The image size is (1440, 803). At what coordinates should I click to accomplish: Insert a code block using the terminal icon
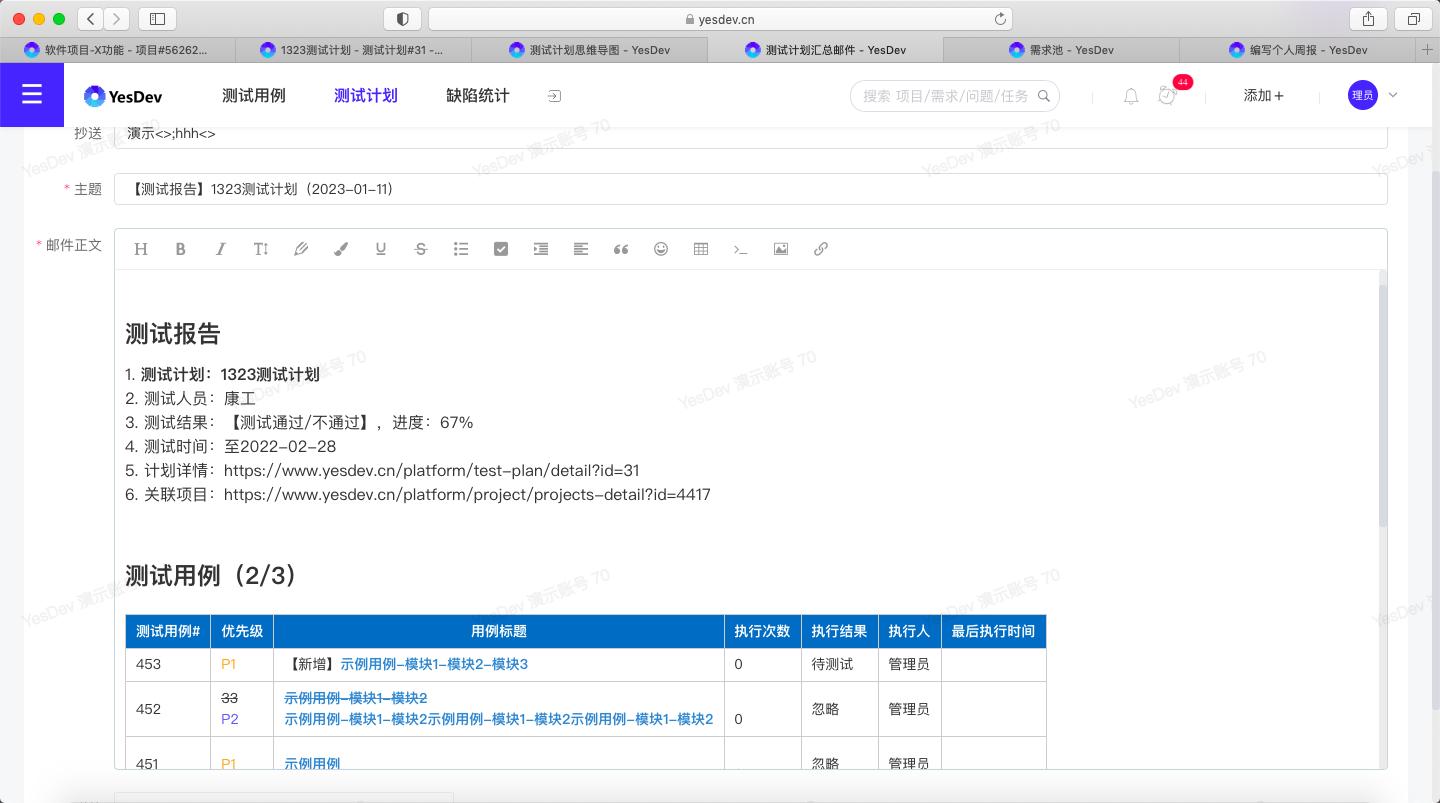741,249
